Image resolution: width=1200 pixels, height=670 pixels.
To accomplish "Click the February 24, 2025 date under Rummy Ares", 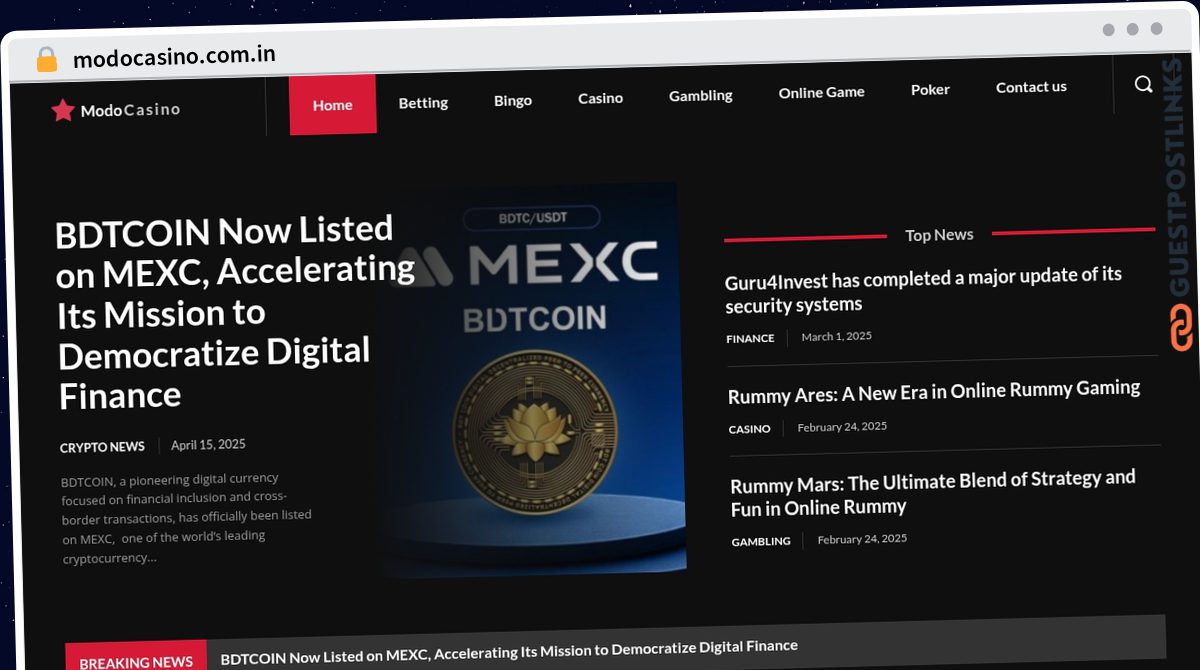I will coord(842,426).
